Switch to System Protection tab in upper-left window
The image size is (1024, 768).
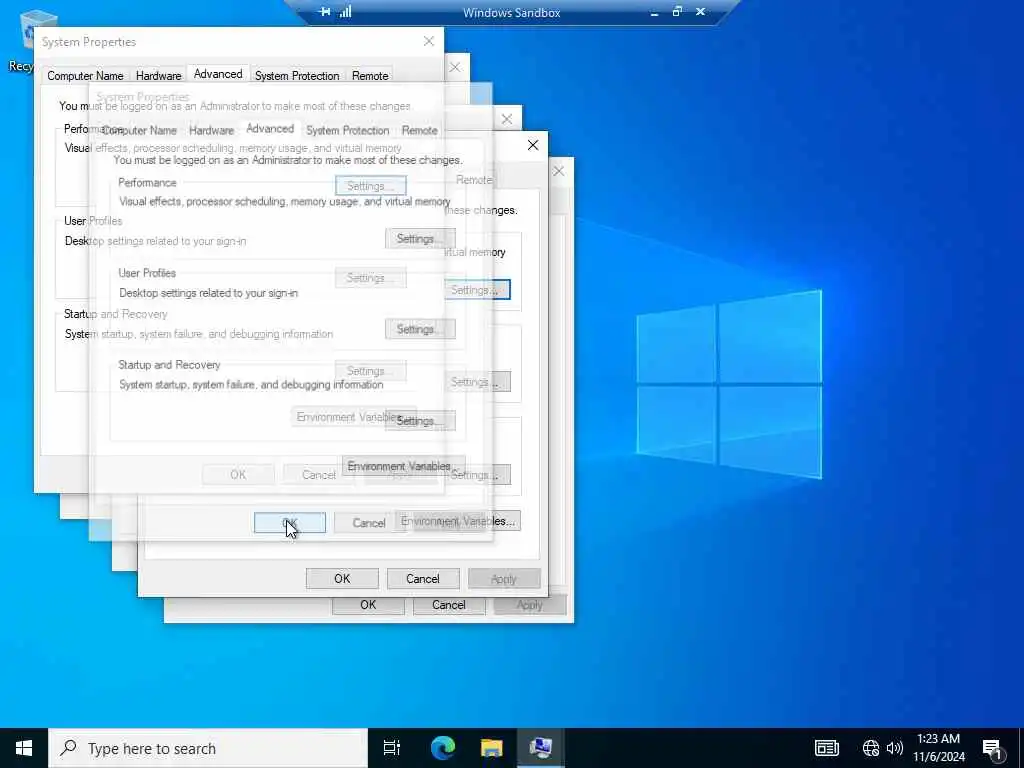point(297,76)
